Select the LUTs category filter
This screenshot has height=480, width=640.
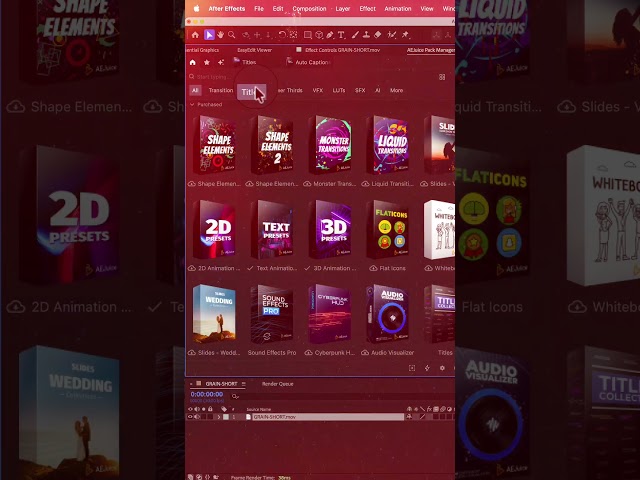point(339,90)
